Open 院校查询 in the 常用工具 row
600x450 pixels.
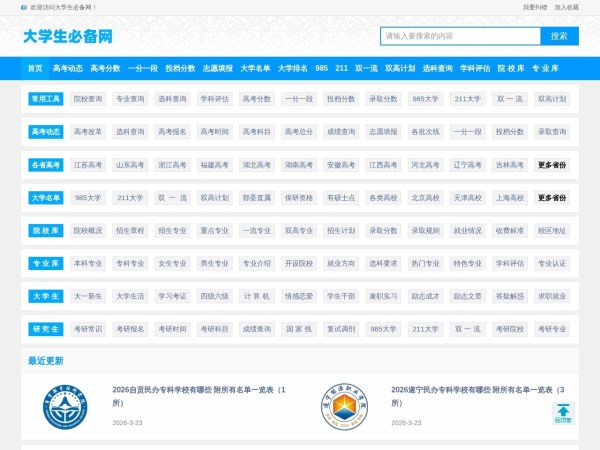[88, 99]
